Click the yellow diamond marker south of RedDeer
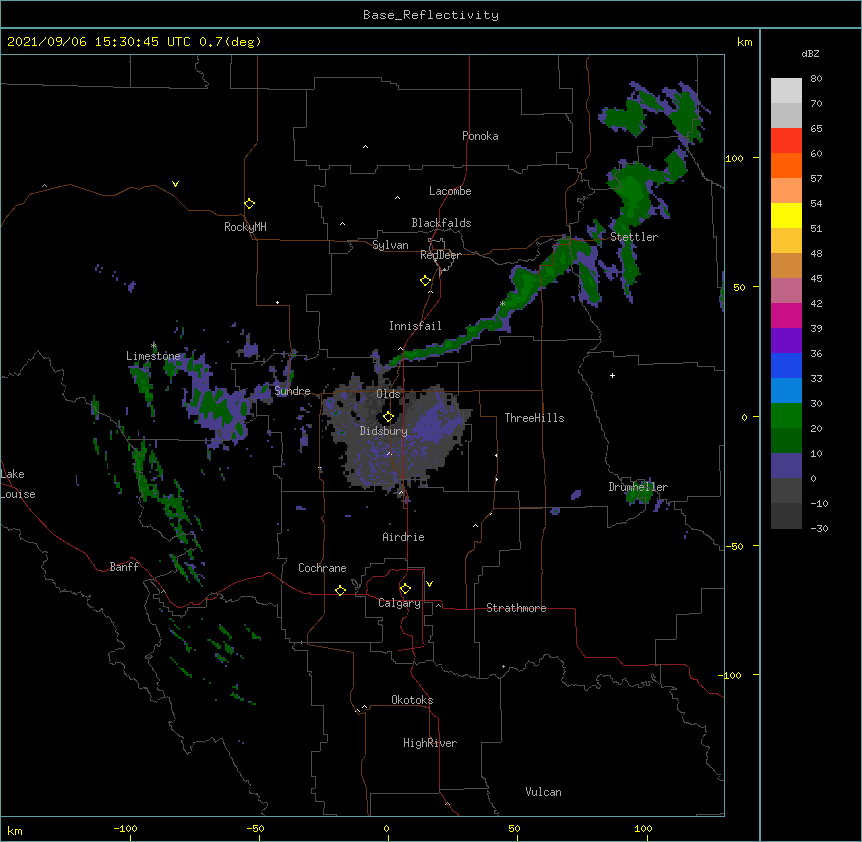Screen dimensions: 862x842 click(x=426, y=281)
